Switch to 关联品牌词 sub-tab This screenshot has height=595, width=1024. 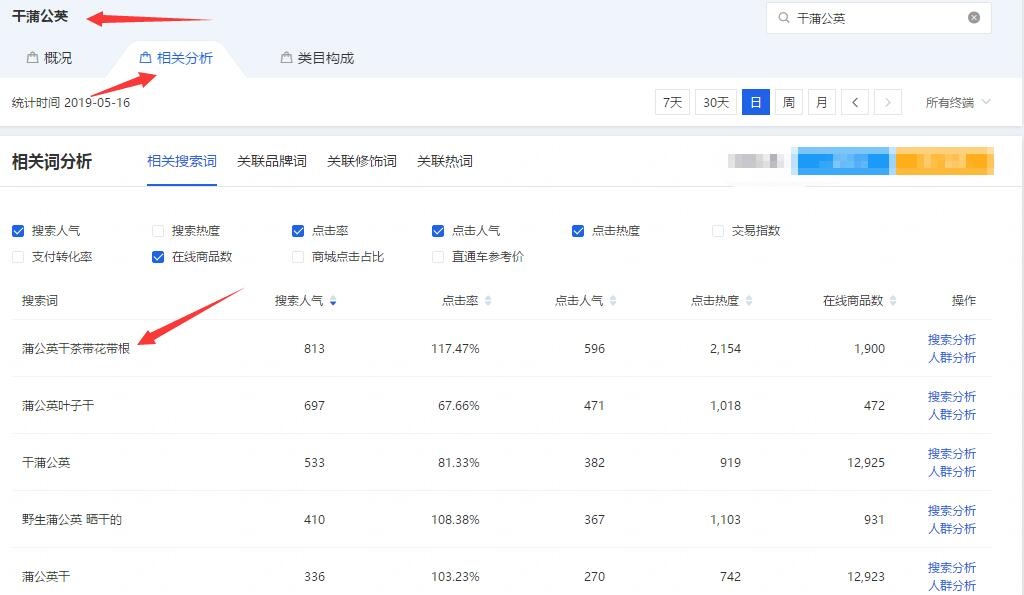coord(272,161)
